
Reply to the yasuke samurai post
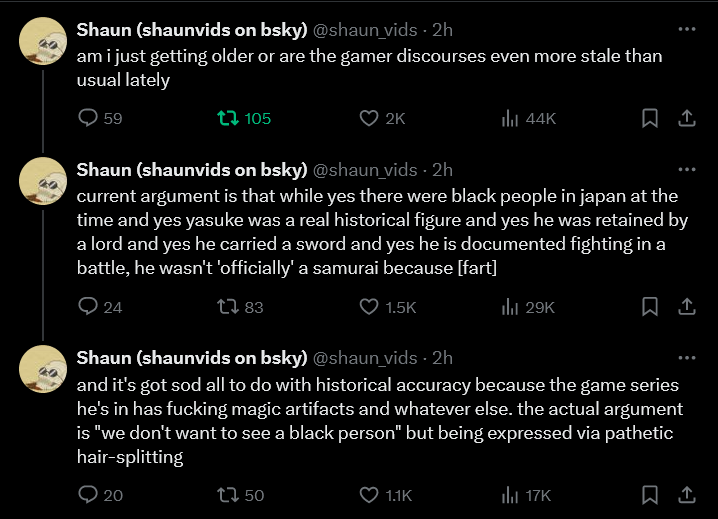(x=87, y=307)
